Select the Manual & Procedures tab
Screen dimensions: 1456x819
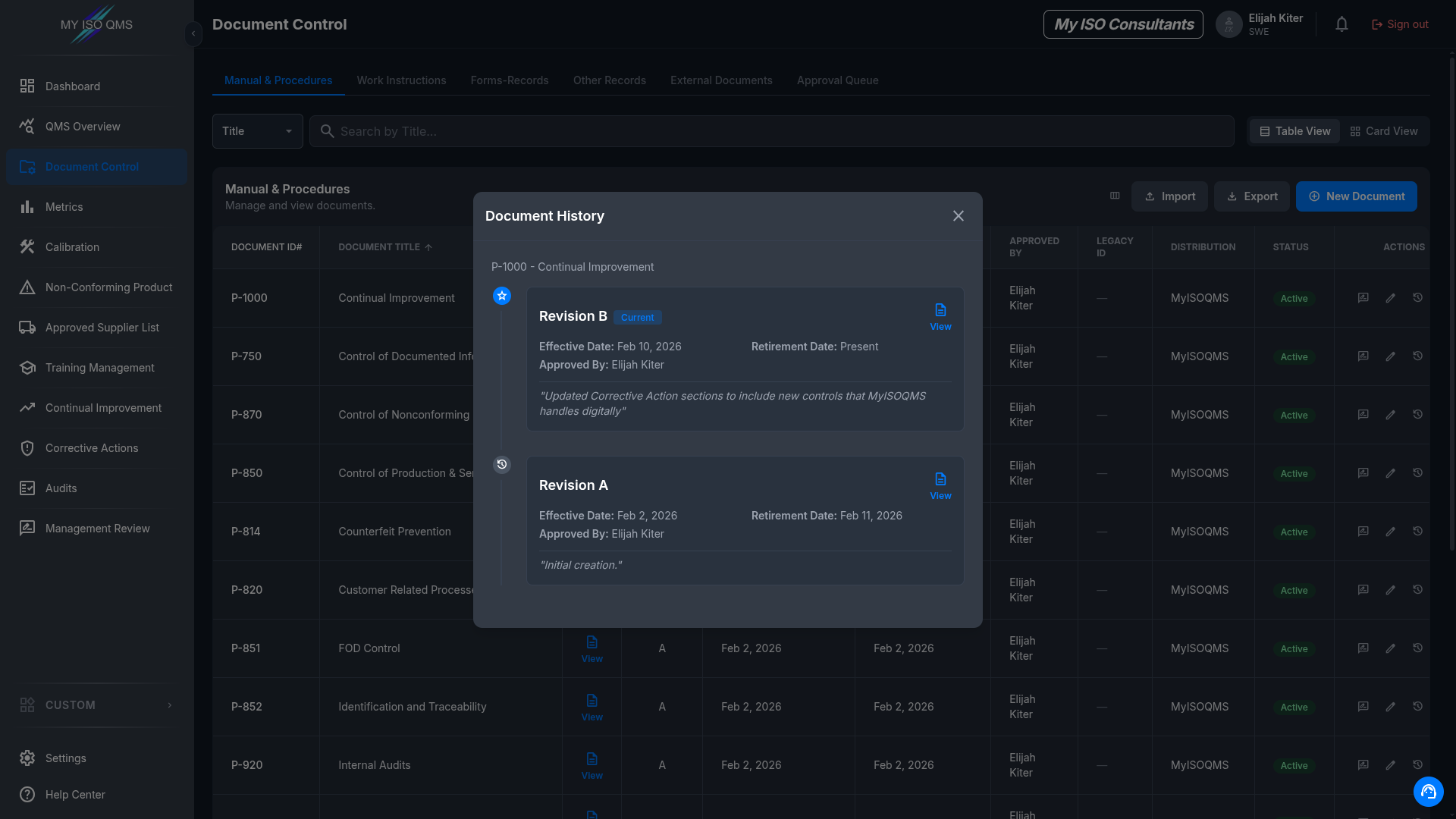278,80
